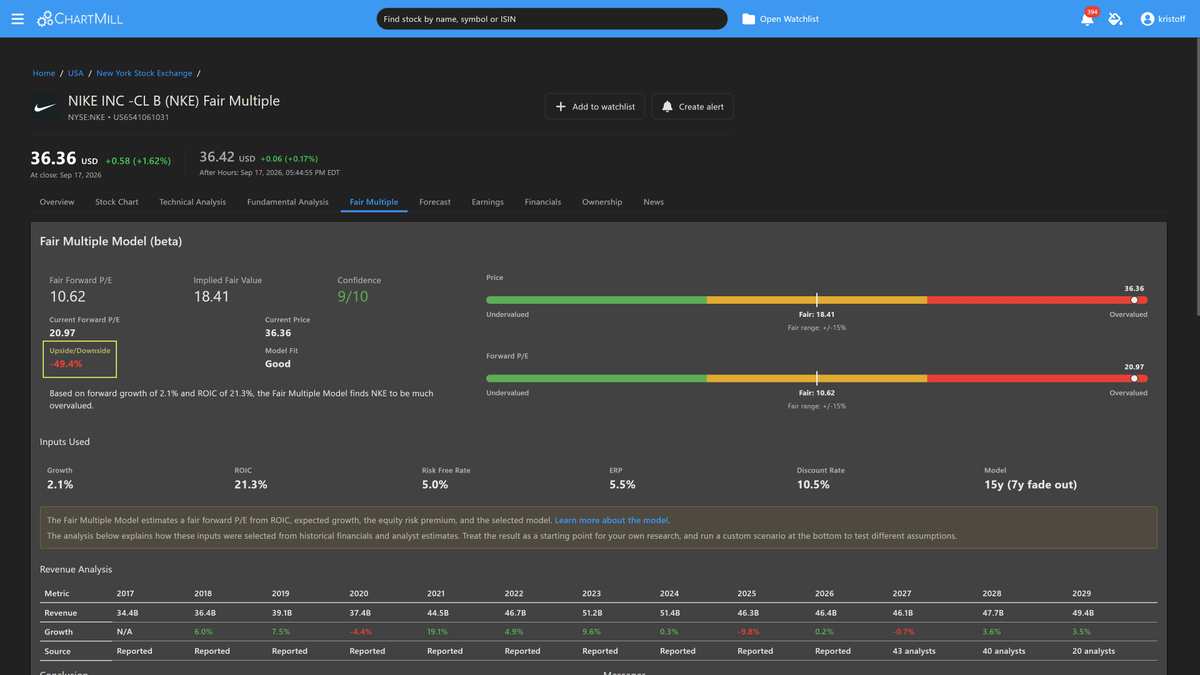Viewport: 1200px width, 675px height.
Task: Open Watchlist from the top bar
Action: tap(780, 19)
